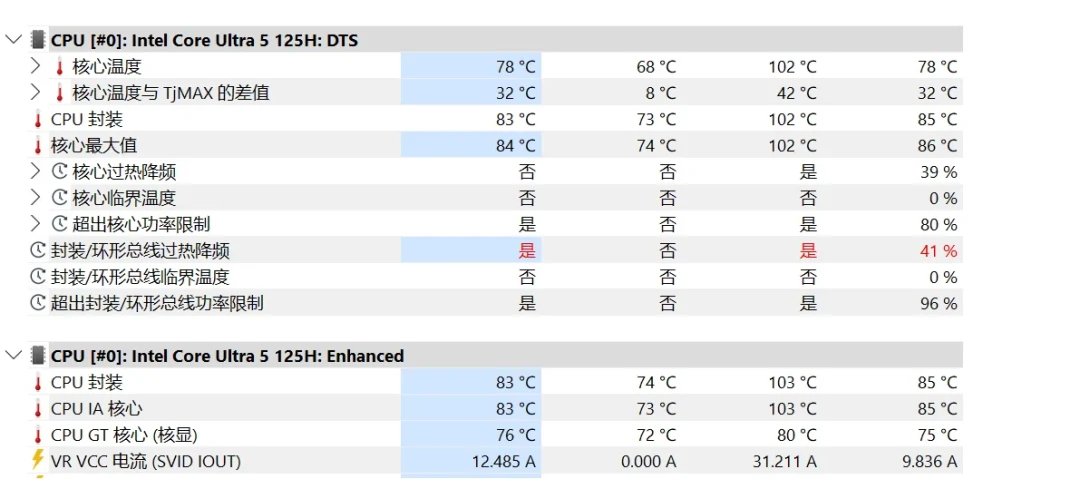Expand the 核心温度与 TjMAX 的差值 row
This screenshot has width=1080, height=479.
click(36, 93)
